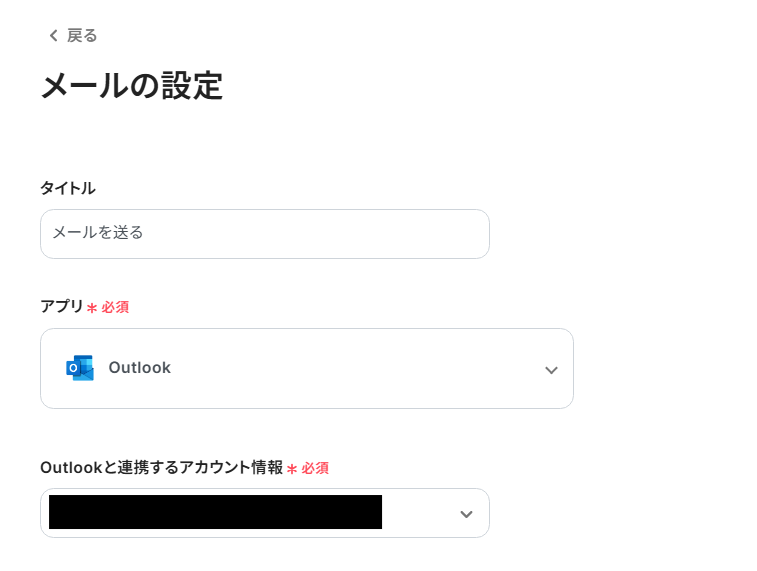Click the メールの設定 page heading
The image size is (757, 571).
[x=131, y=86]
